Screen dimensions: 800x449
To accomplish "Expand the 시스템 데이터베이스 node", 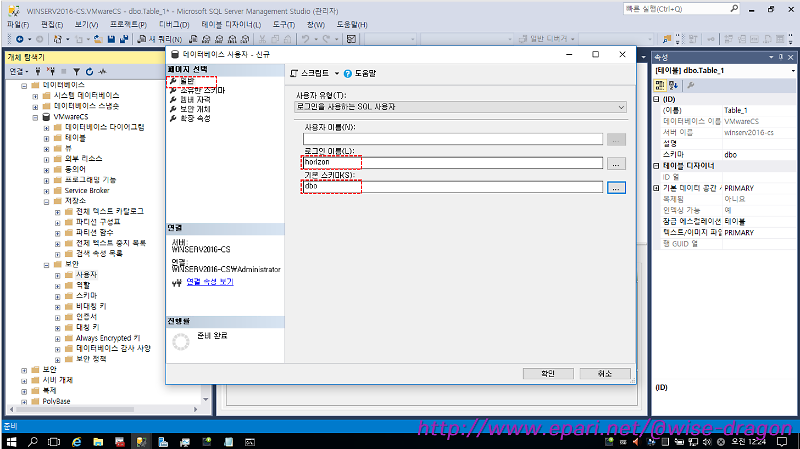I will click(35, 96).
